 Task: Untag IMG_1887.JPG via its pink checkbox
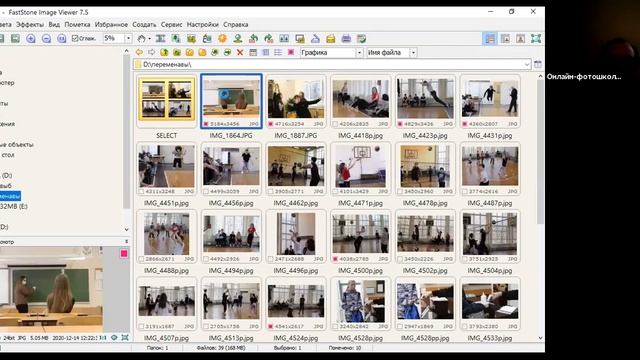(x=271, y=124)
